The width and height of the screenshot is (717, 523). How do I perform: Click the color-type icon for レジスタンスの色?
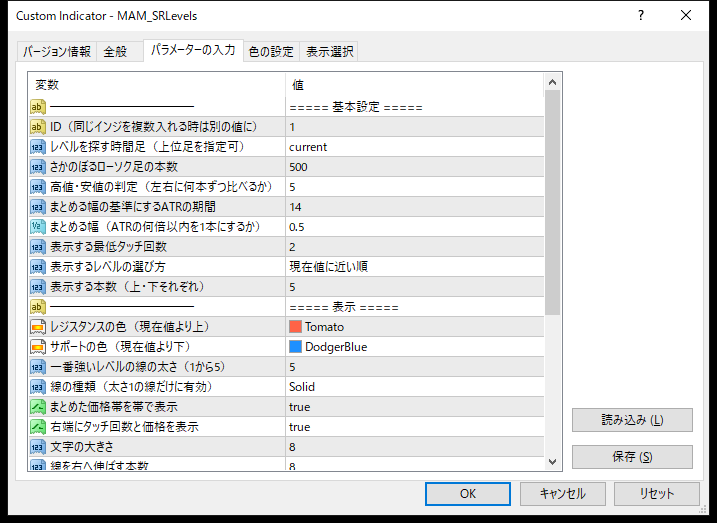click(x=38, y=327)
